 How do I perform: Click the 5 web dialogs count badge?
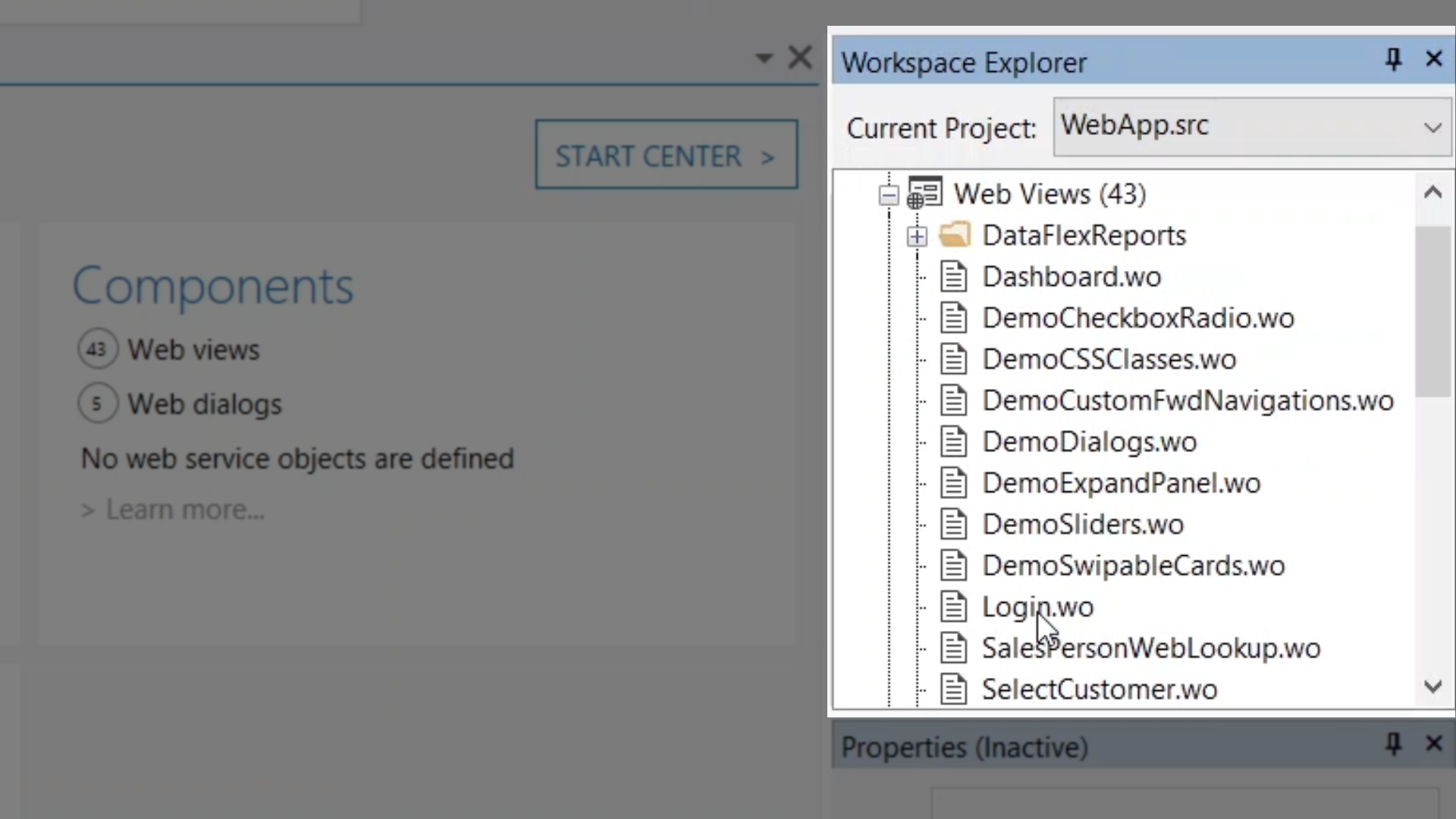(x=97, y=403)
